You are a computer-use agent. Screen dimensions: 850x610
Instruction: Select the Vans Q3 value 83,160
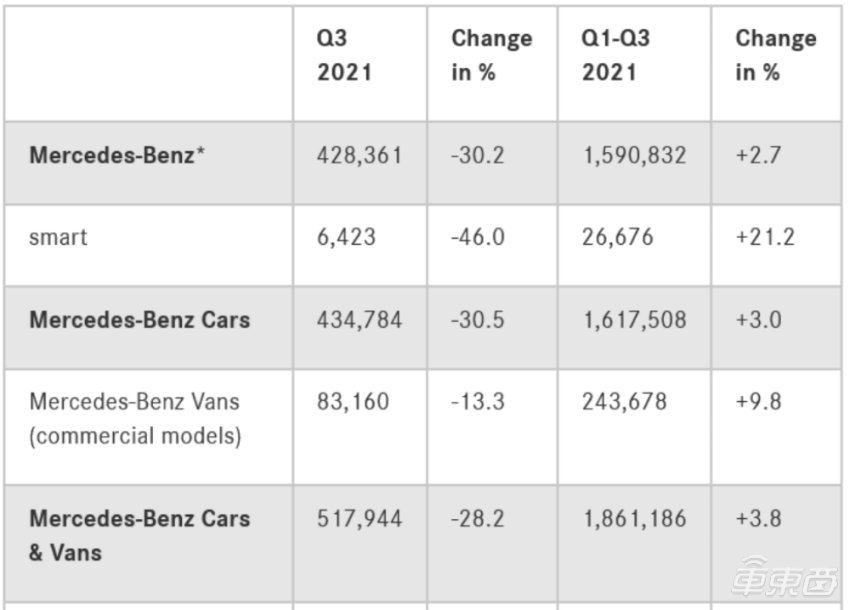[354, 402]
